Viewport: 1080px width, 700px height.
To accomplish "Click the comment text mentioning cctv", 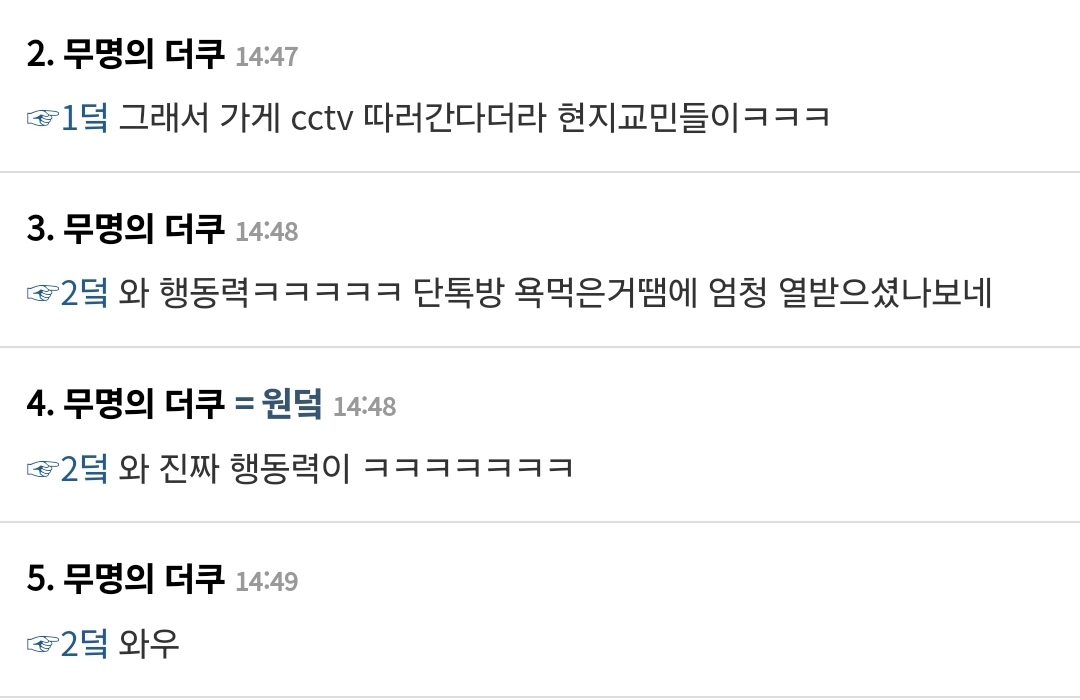I will click(x=474, y=118).
